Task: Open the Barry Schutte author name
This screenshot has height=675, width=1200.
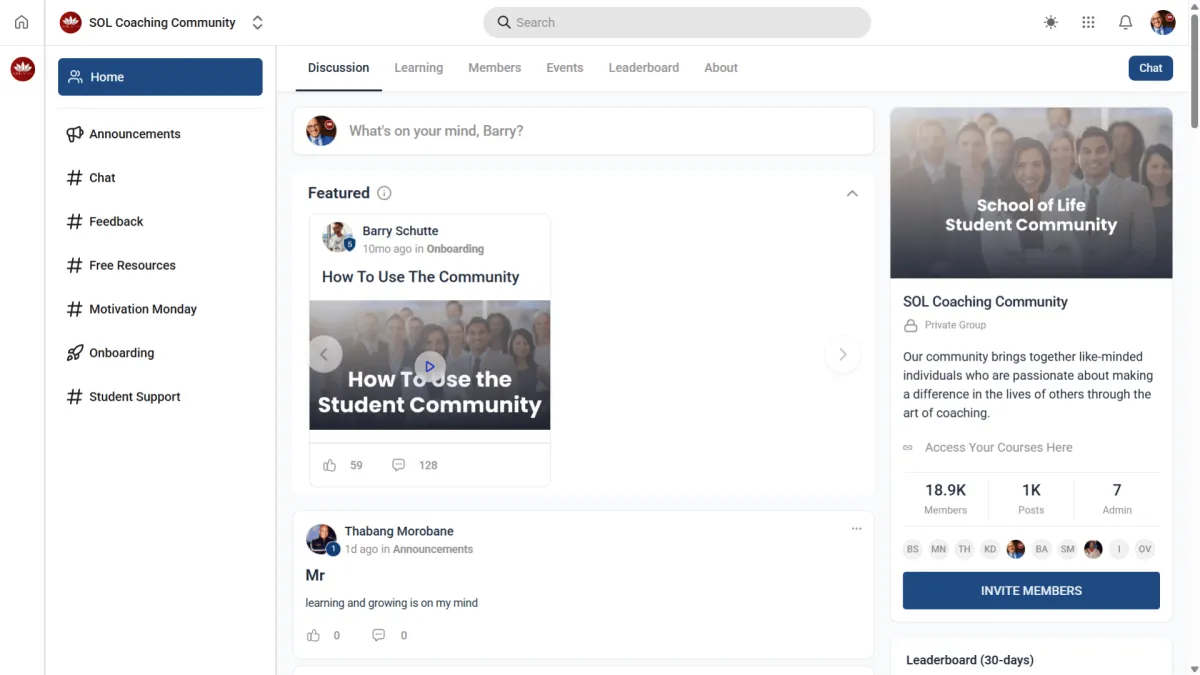Action: tap(400, 231)
